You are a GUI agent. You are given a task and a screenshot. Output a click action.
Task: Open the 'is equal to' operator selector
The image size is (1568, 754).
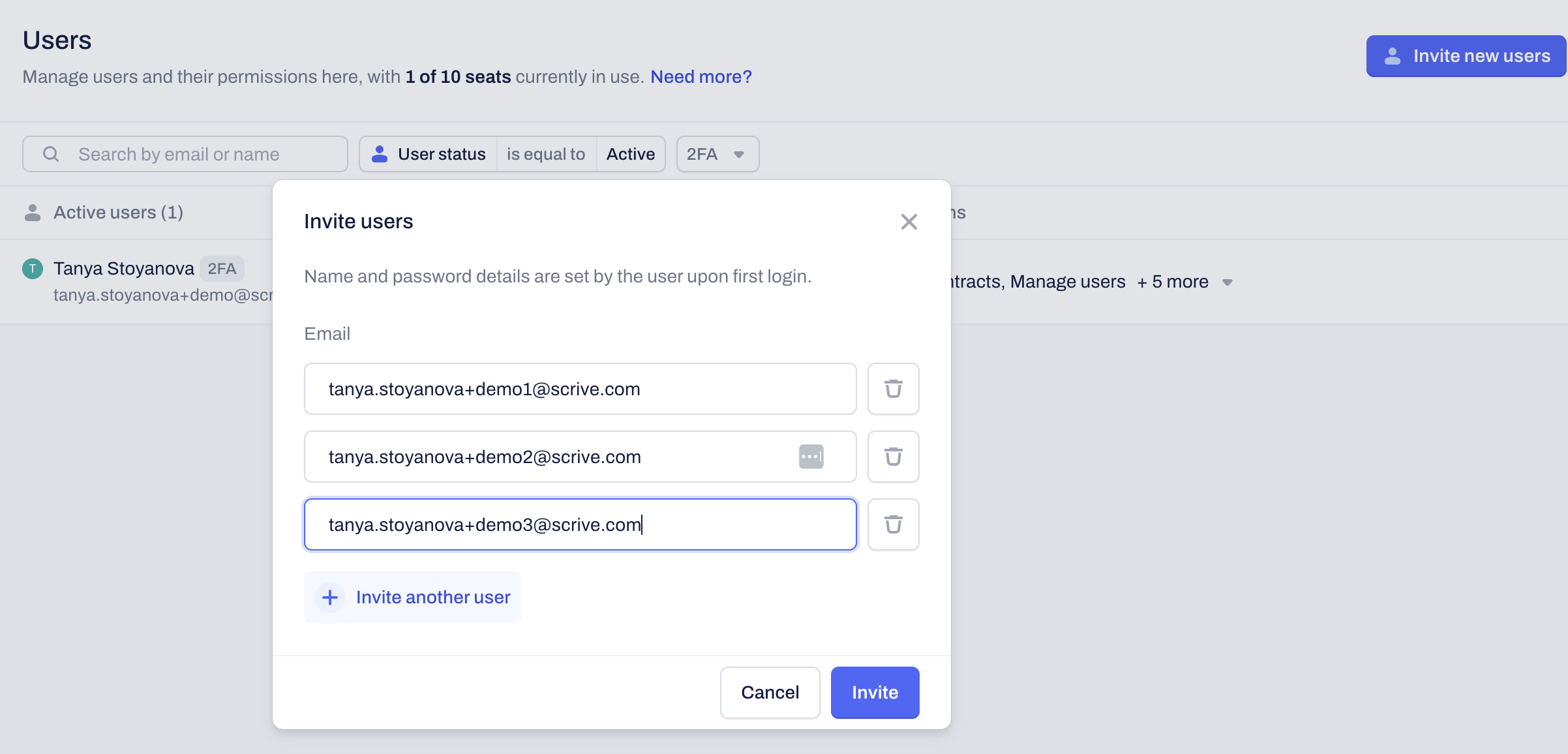546,154
